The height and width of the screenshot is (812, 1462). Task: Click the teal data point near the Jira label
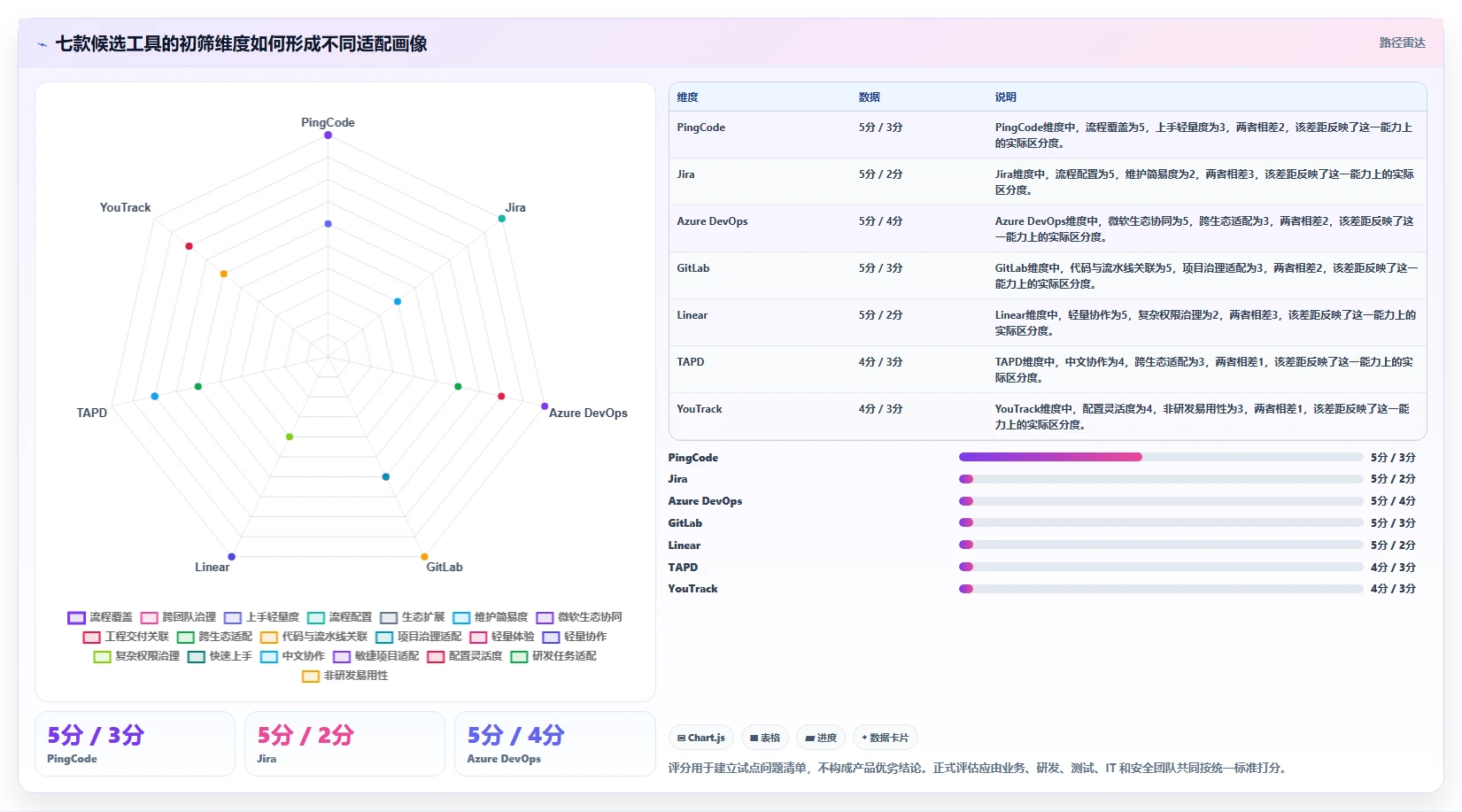502,218
